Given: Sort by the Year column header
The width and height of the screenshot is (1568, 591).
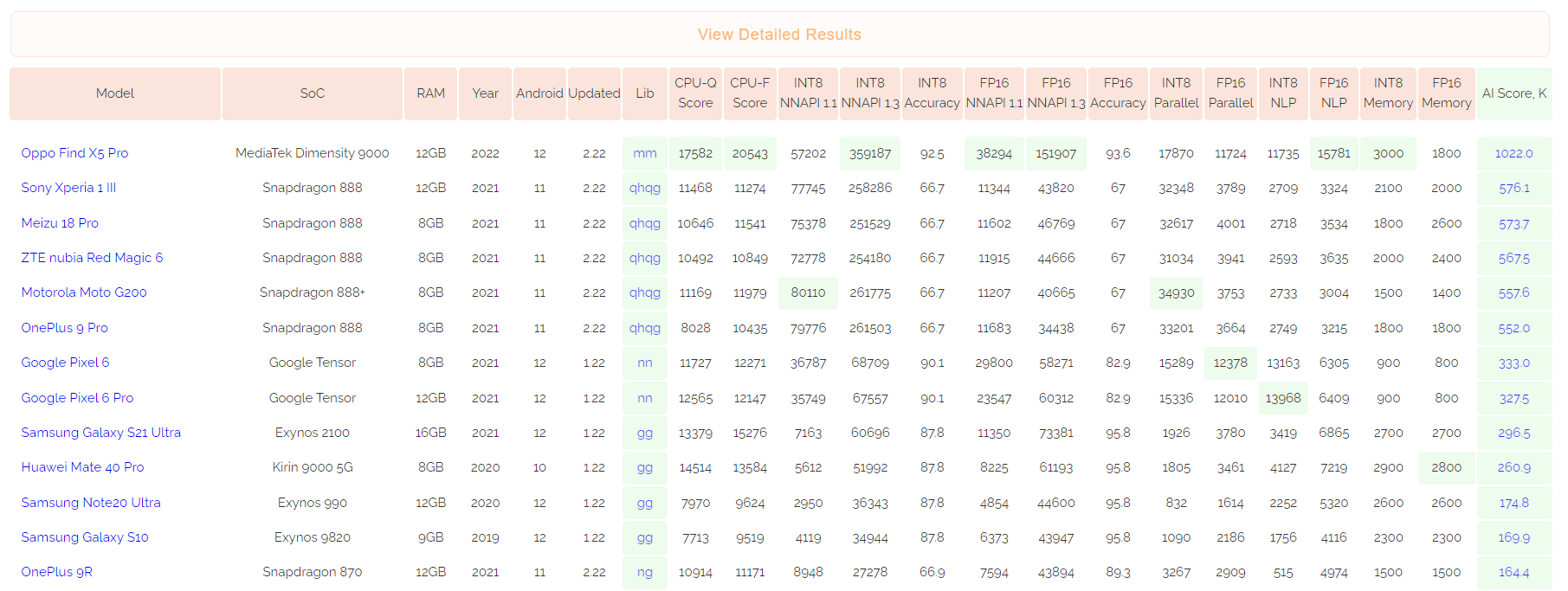Looking at the screenshot, I should pyautogui.click(x=486, y=93).
